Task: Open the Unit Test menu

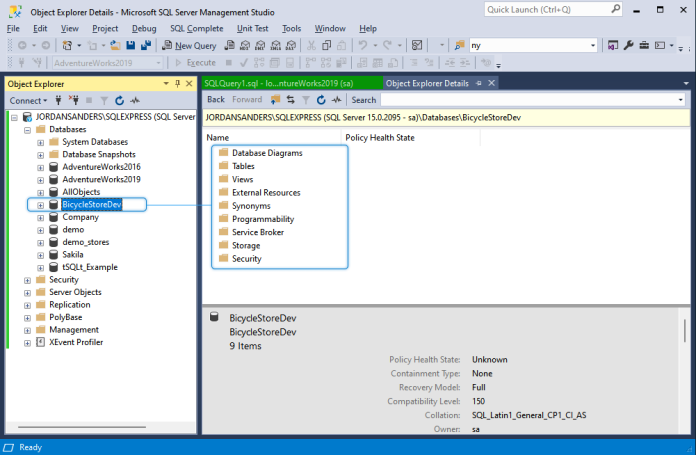Action: point(253,28)
